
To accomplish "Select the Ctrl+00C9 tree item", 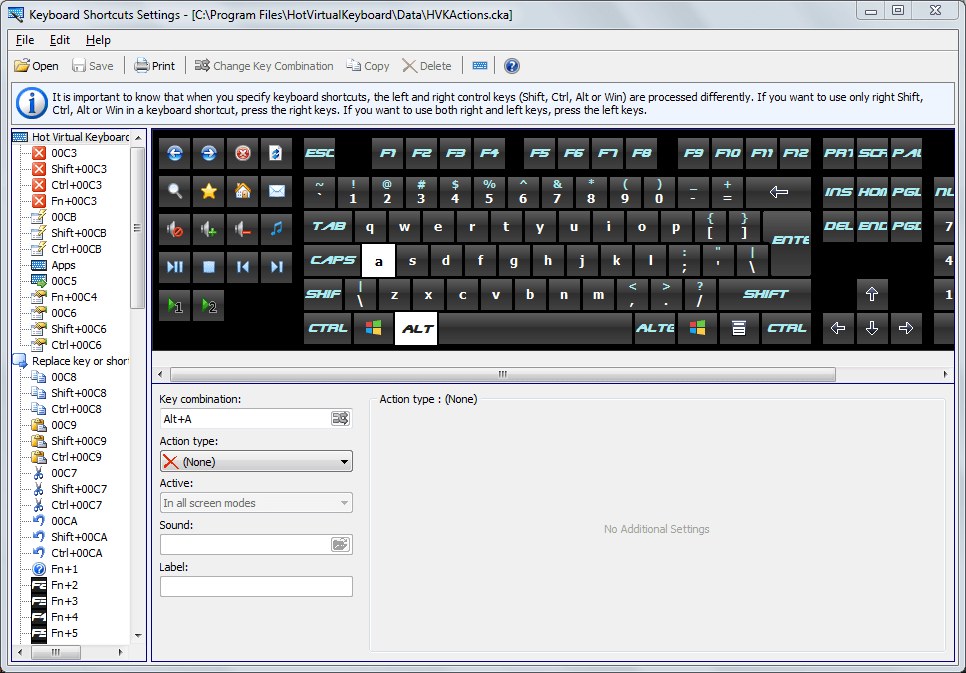I will (76, 457).
